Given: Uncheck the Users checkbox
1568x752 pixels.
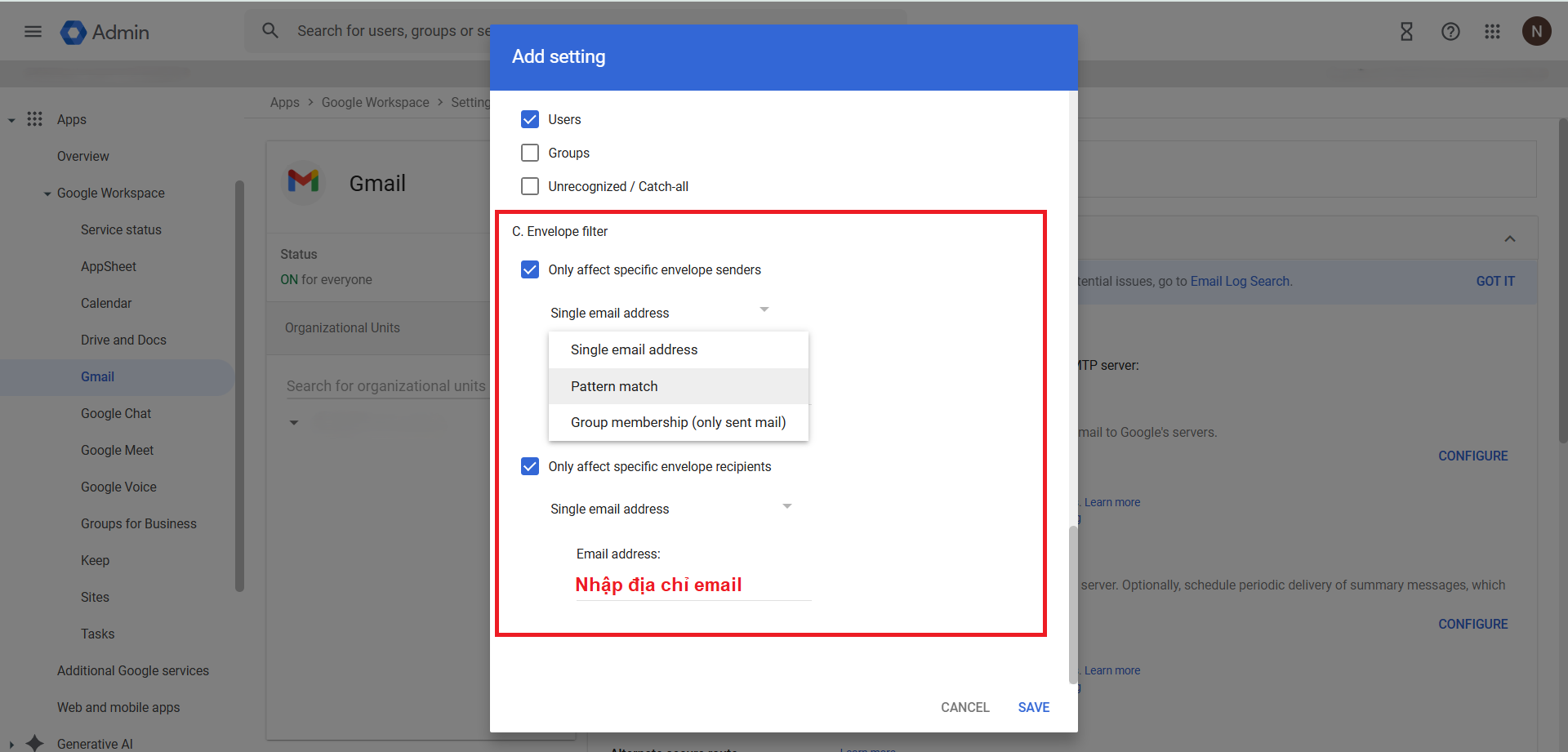Looking at the screenshot, I should point(530,119).
